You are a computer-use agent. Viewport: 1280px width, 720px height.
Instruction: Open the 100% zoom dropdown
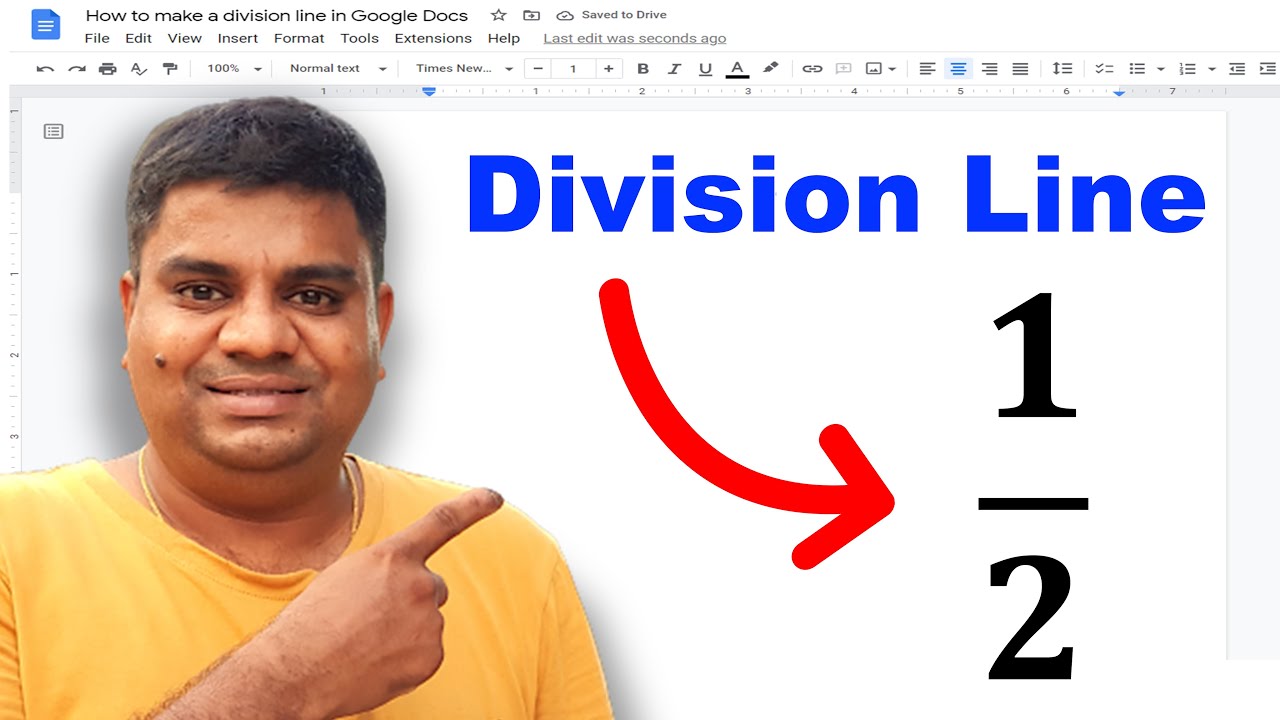(x=234, y=69)
